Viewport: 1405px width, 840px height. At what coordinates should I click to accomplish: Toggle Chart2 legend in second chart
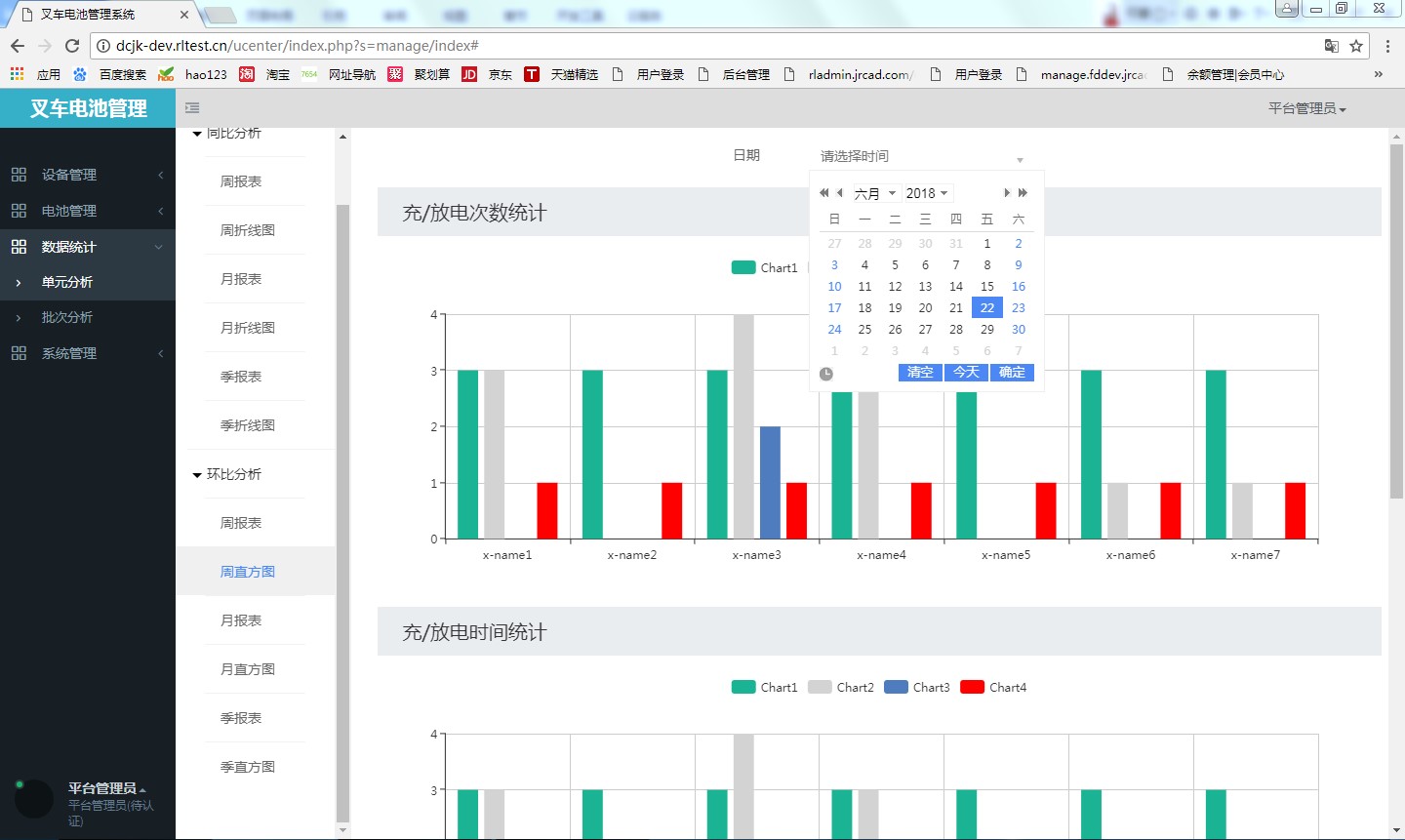pyautogui.click(x=841, y=687)
